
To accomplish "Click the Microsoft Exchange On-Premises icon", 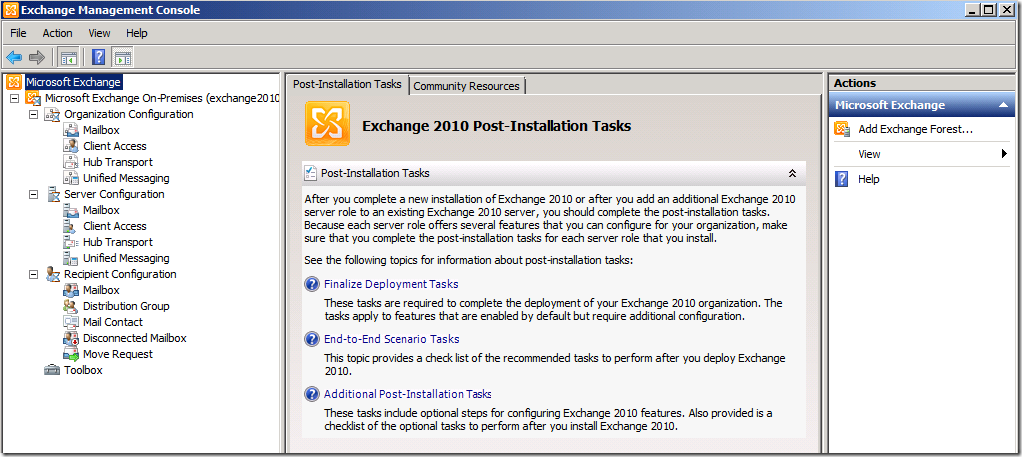I will click(x=33, y=98).
